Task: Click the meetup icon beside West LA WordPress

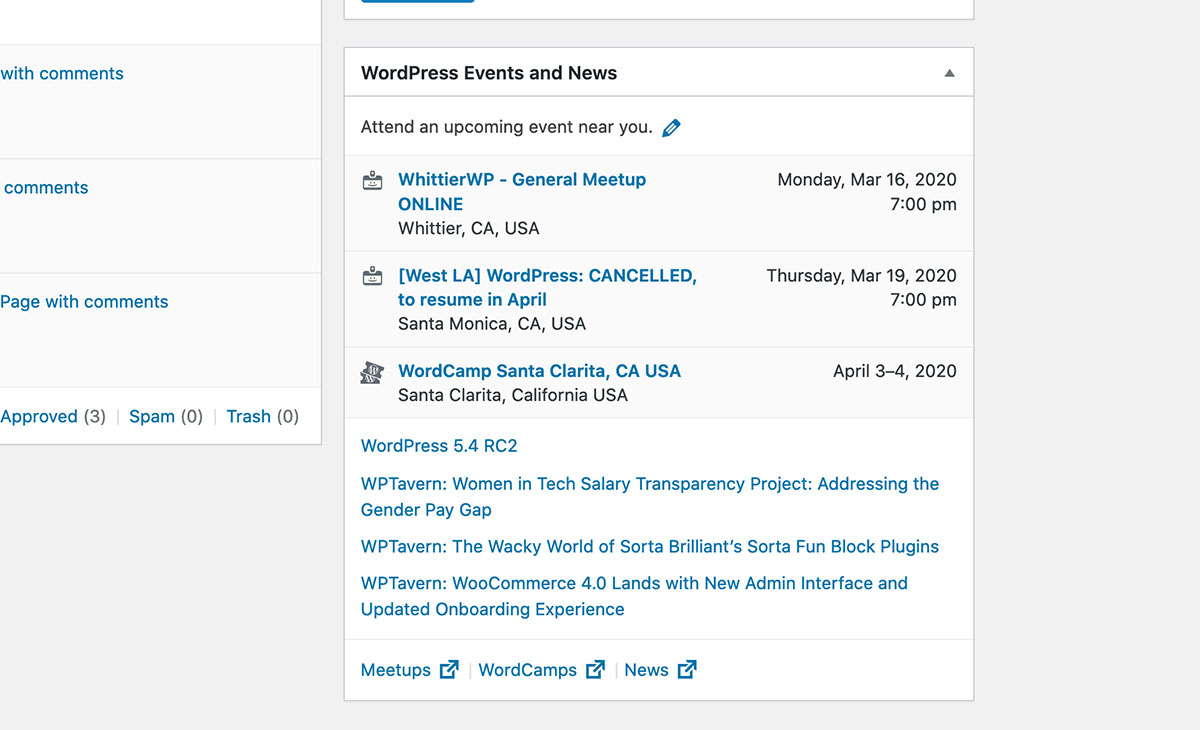Action: click(372, 277)
